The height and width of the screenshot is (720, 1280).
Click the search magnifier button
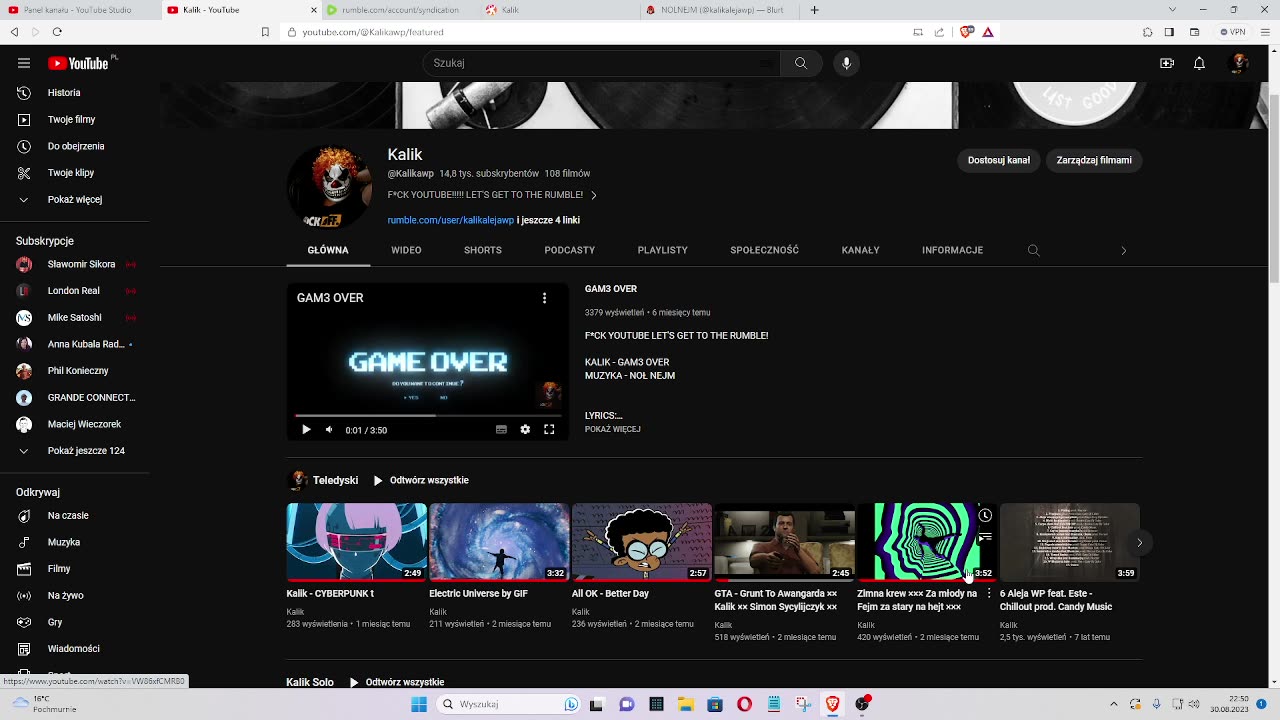coord(801,63)
